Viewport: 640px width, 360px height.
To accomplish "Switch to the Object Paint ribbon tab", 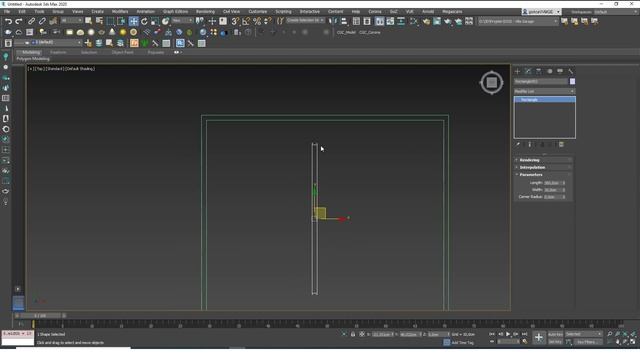I will (122, 52).
